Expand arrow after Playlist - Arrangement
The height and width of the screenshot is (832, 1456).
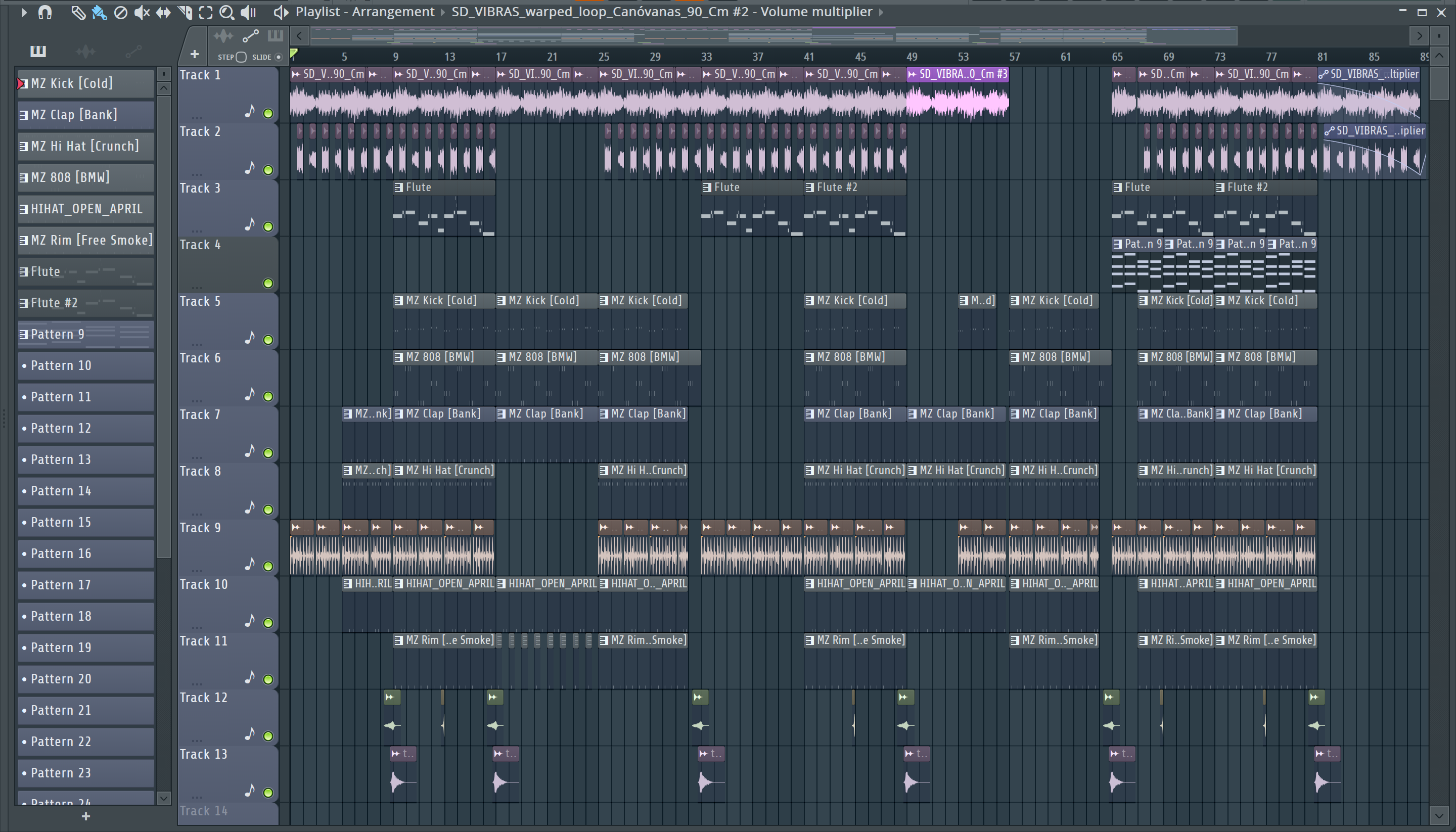[442, 13]
